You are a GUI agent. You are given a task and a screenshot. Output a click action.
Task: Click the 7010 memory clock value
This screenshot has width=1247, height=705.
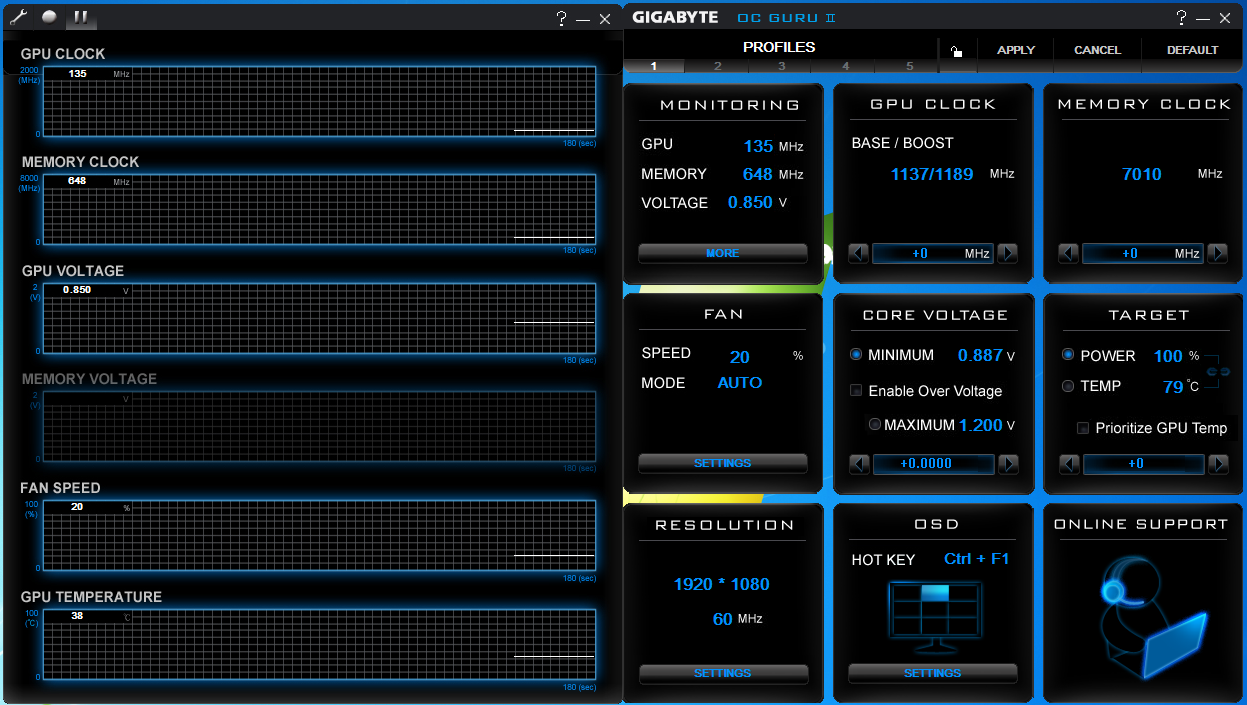[1142, 174]
